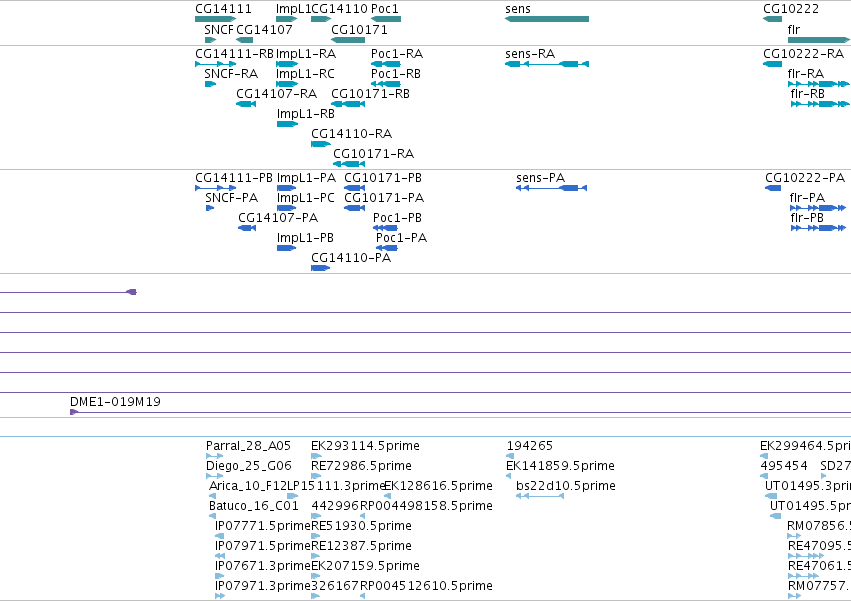Click the LP15111.3prime EST glyph
The height and width of the screenshot is (601, 851).
293,496
